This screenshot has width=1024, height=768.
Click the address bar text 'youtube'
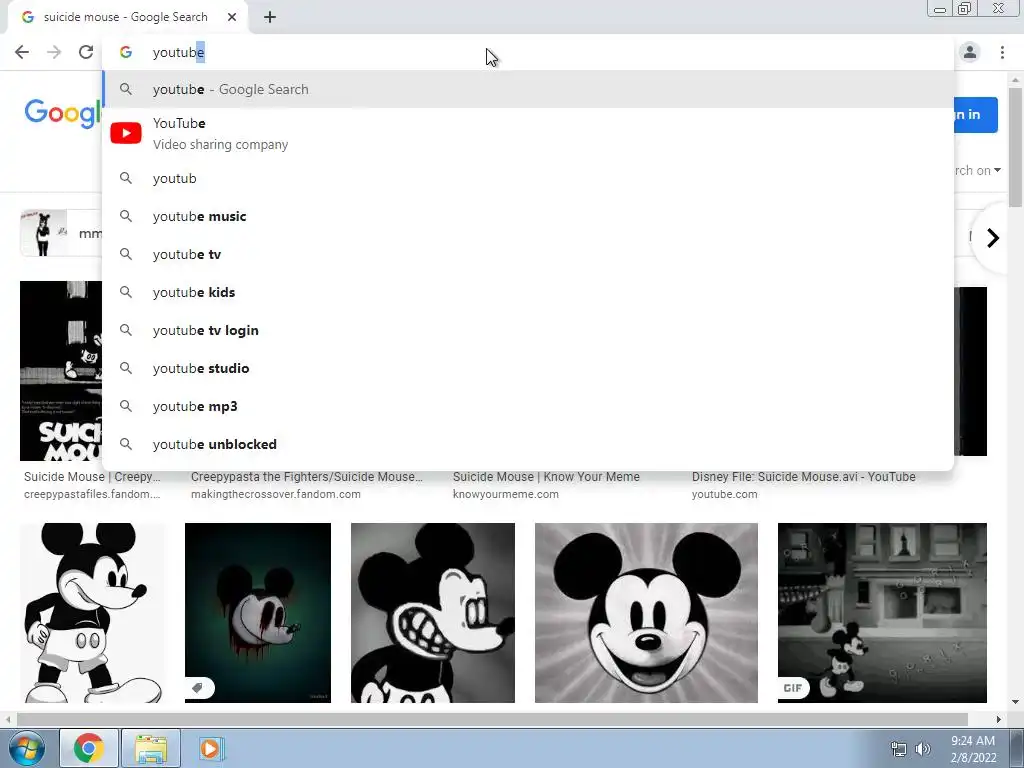tap(178, 52)
